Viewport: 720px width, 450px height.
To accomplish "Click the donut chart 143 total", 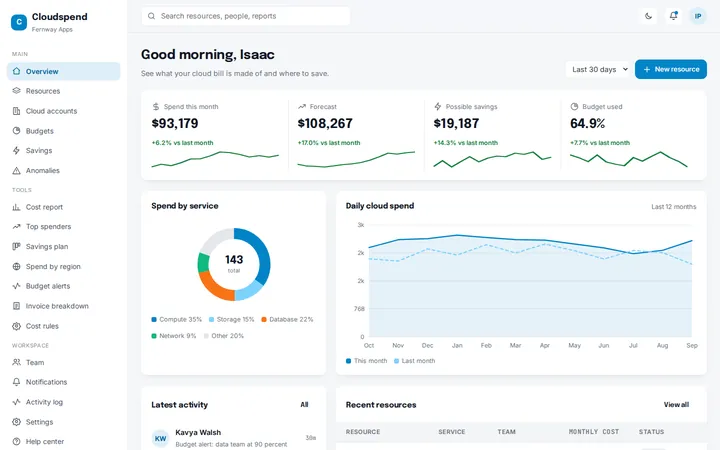I will (234, 264).
